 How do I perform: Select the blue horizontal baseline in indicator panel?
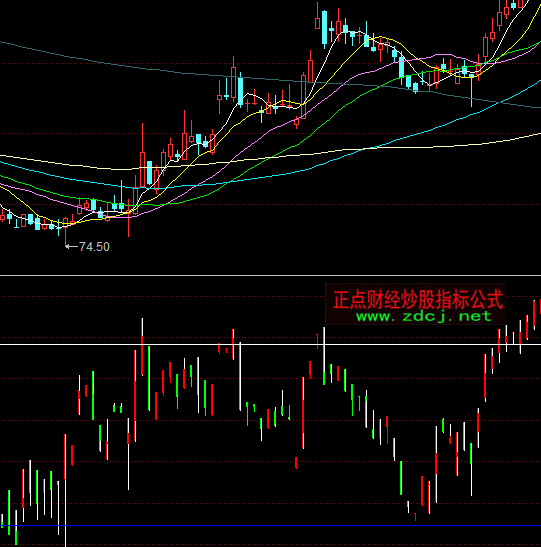(x=270, y=525)
